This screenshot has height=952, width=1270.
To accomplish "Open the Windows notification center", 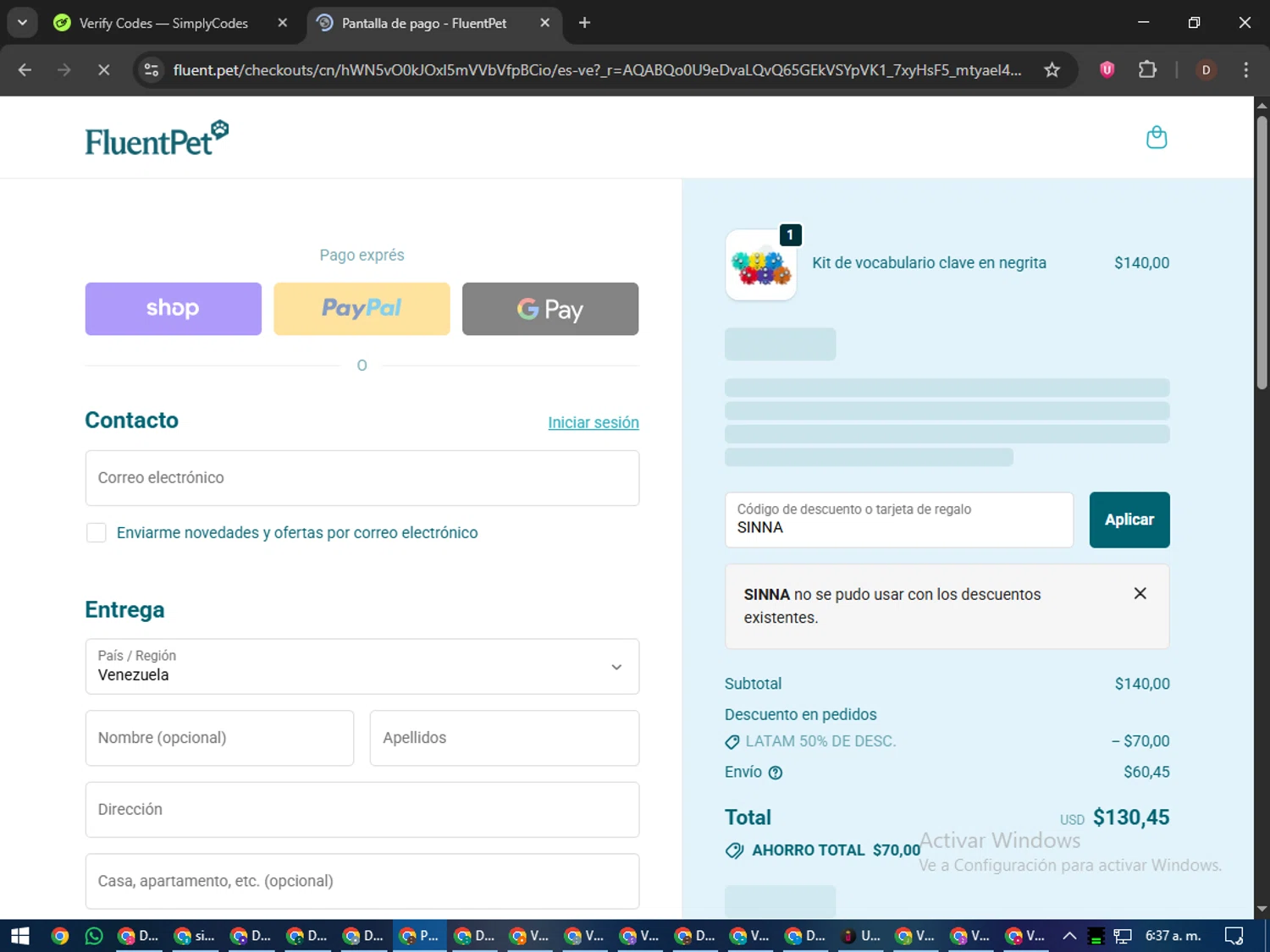I will point(1234,936).
